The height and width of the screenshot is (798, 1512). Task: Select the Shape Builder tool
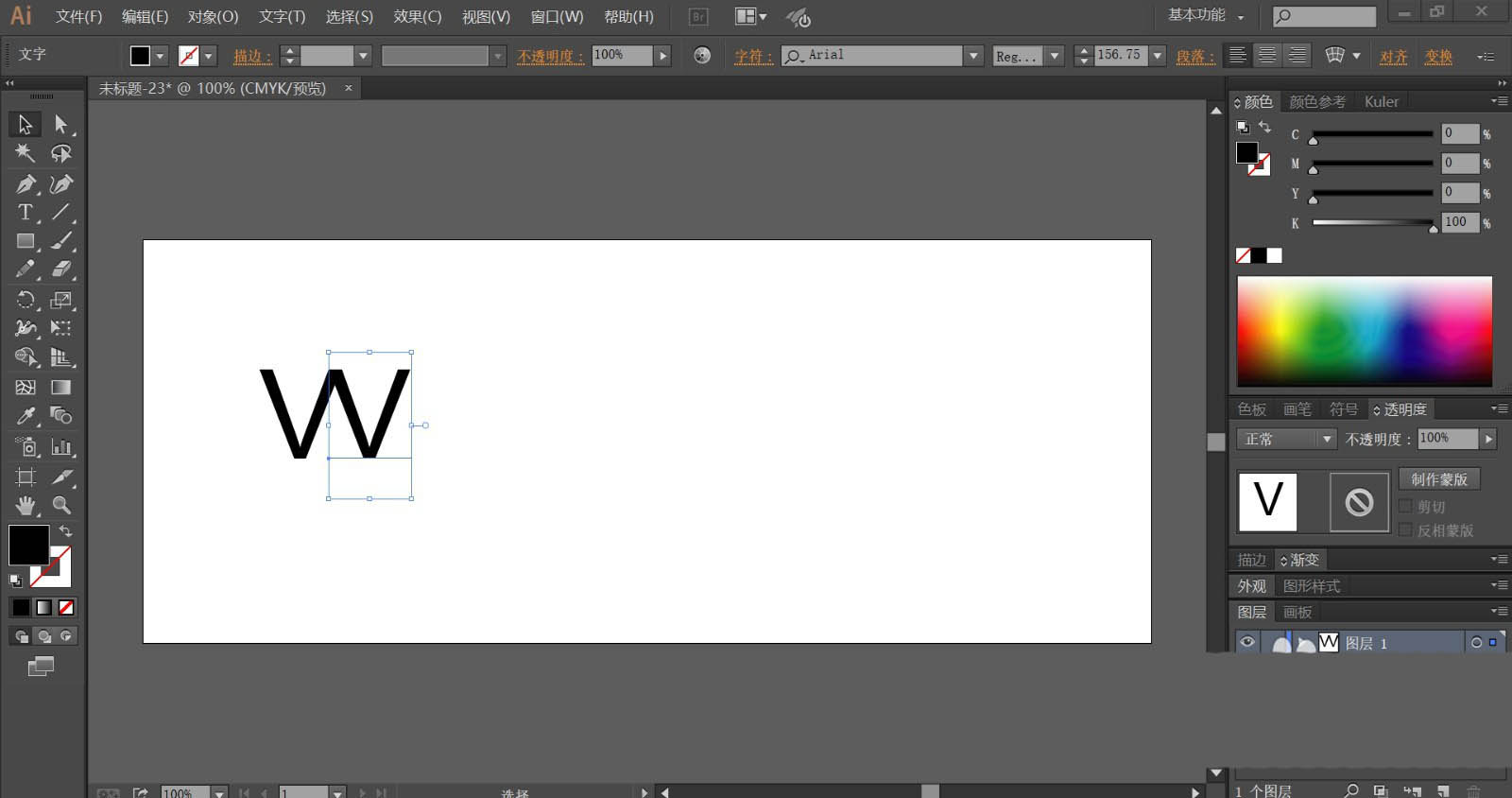[x=26, y=357]
